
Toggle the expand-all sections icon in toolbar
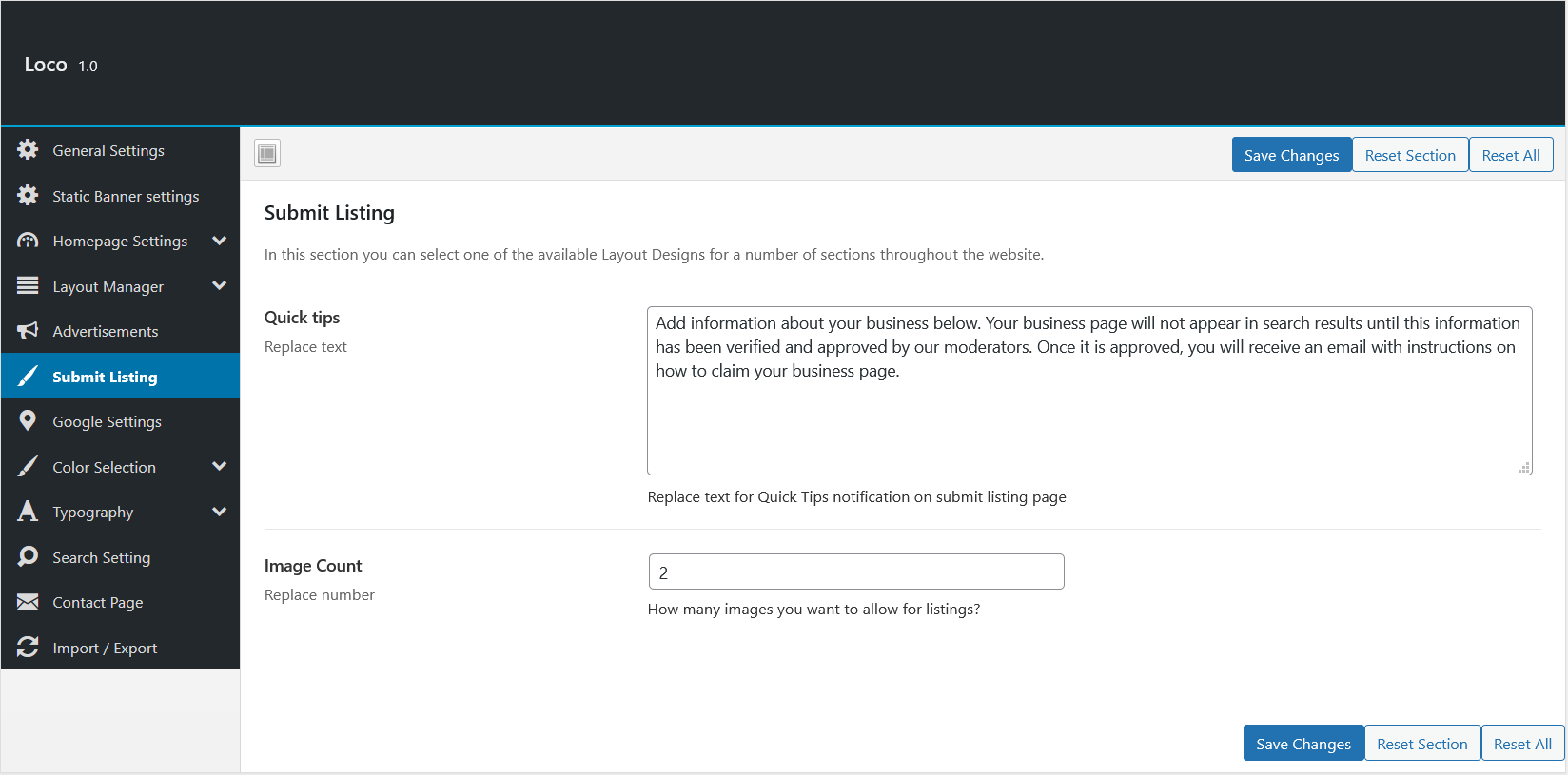coord(267,153)
